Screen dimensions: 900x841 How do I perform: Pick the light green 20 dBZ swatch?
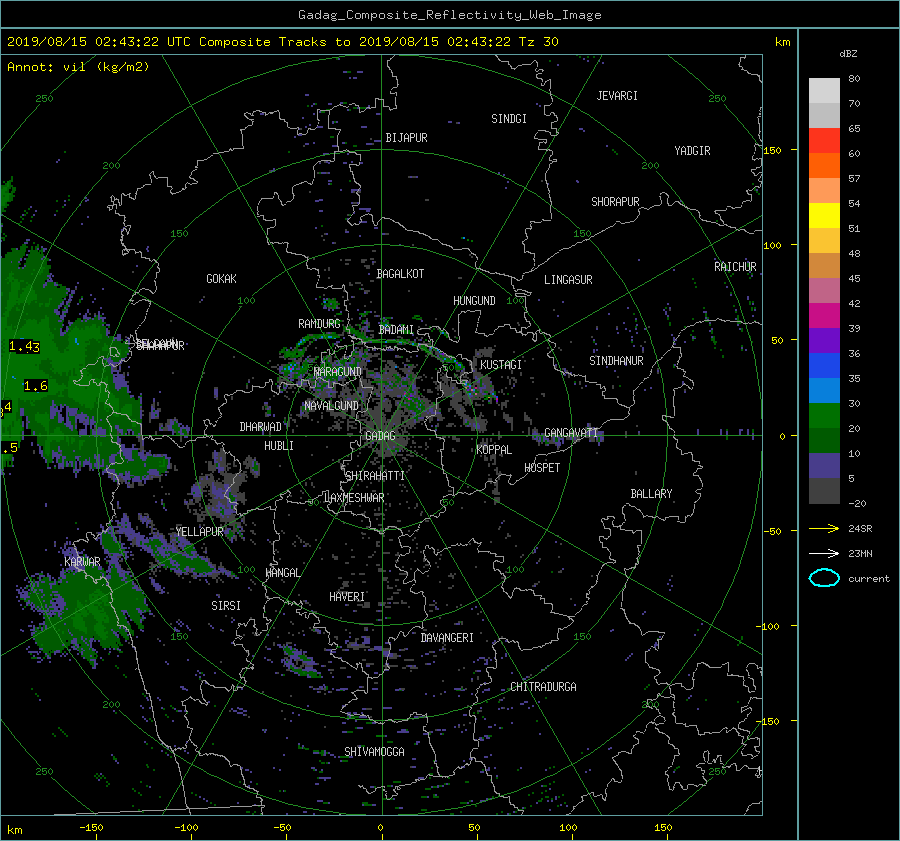point(824,415)
